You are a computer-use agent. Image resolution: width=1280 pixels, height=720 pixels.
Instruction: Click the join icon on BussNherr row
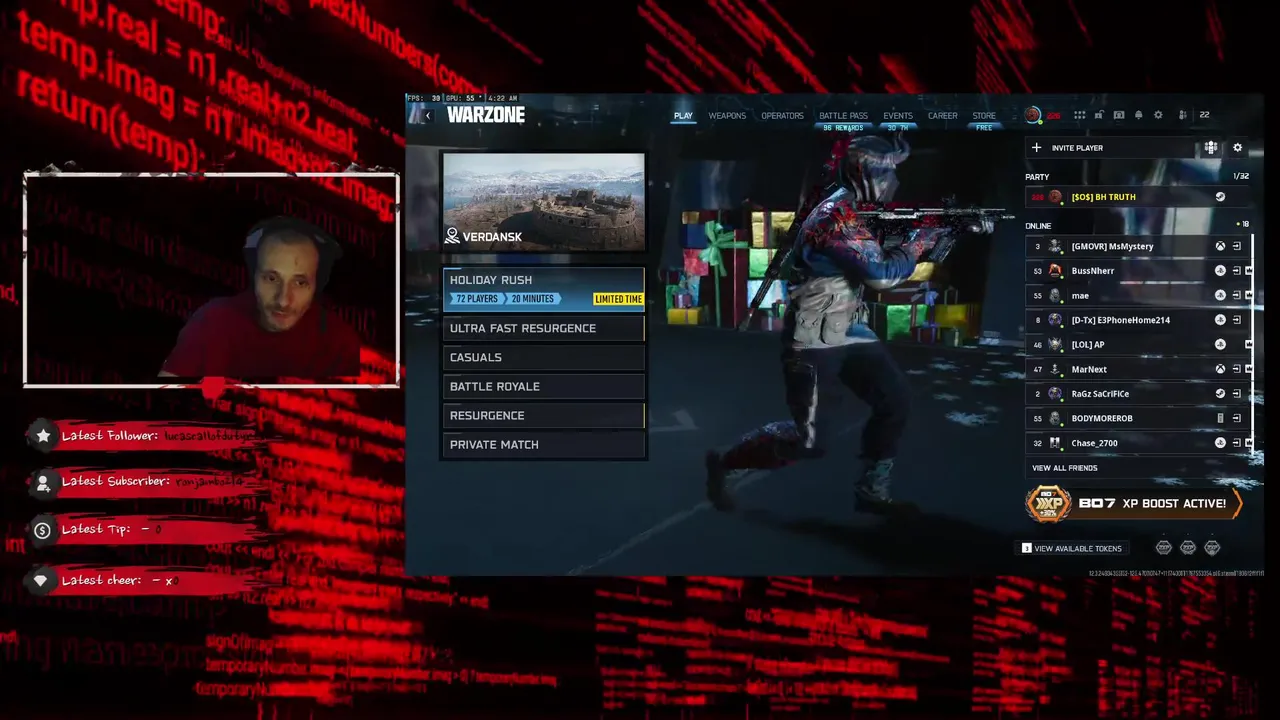1237,271
